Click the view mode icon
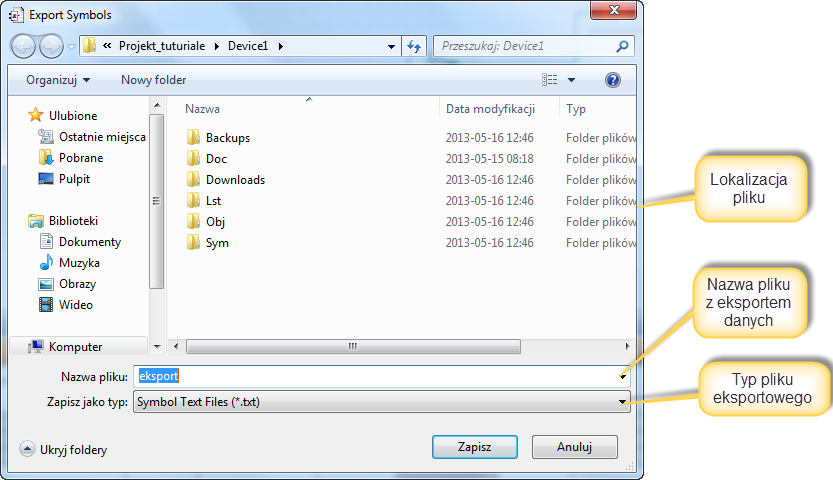 click(550, 80)
